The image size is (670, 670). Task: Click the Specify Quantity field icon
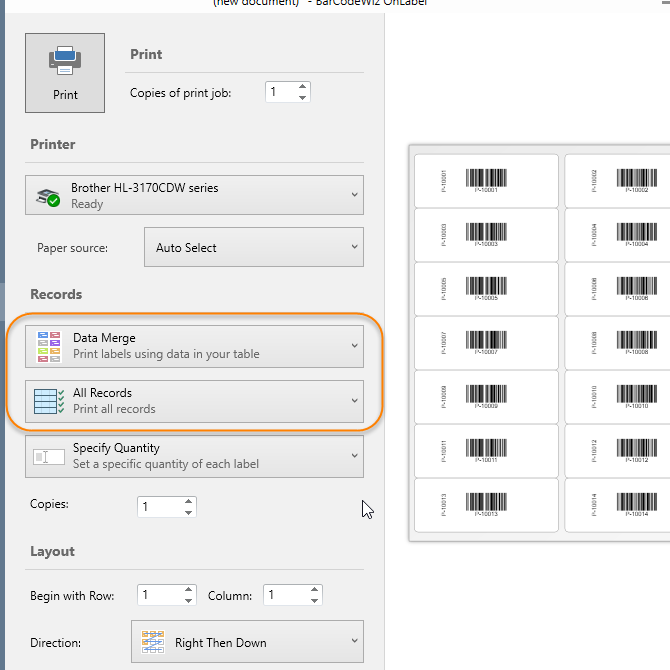pyautogui.click(x=49, y=457)
